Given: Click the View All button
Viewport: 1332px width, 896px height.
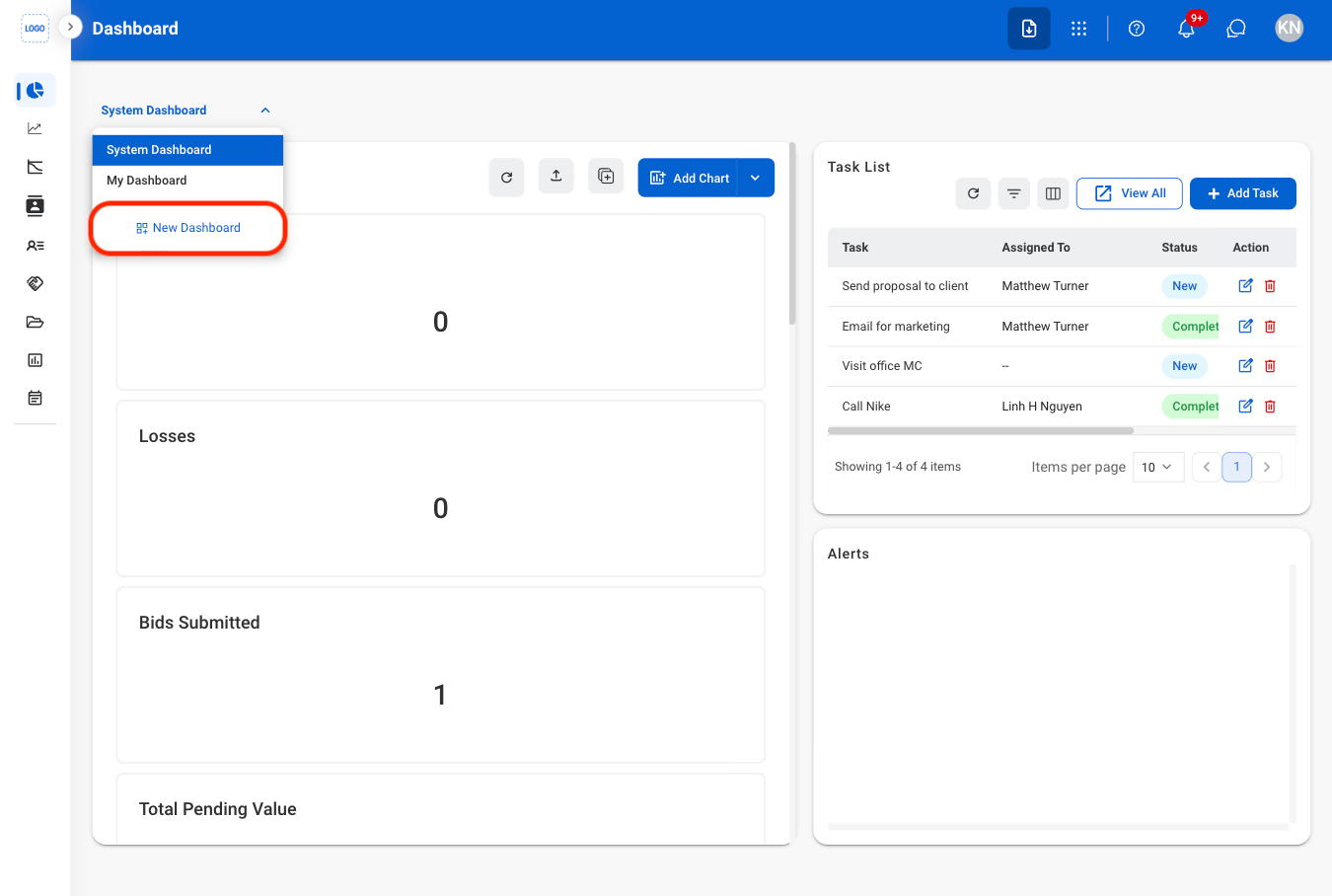Looking at the screenshot, I should coord(1129,193).
